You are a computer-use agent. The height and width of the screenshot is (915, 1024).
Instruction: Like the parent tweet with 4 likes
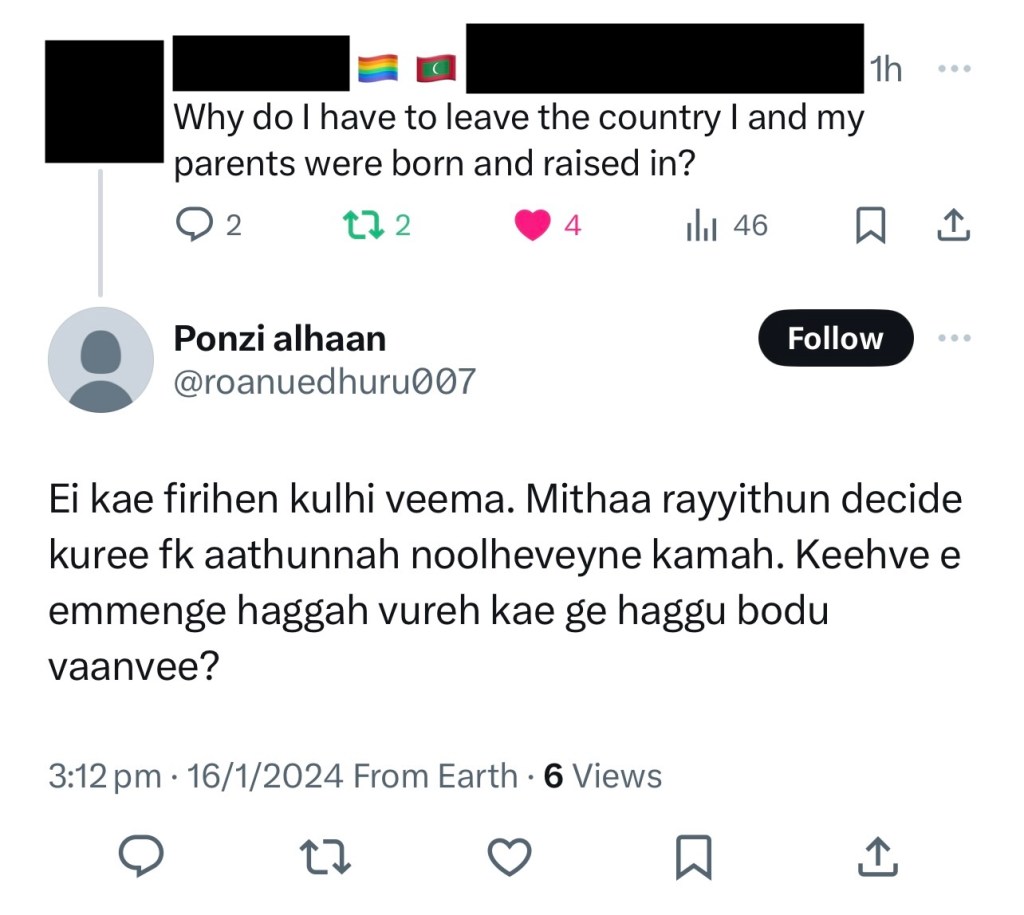[532, 226]
